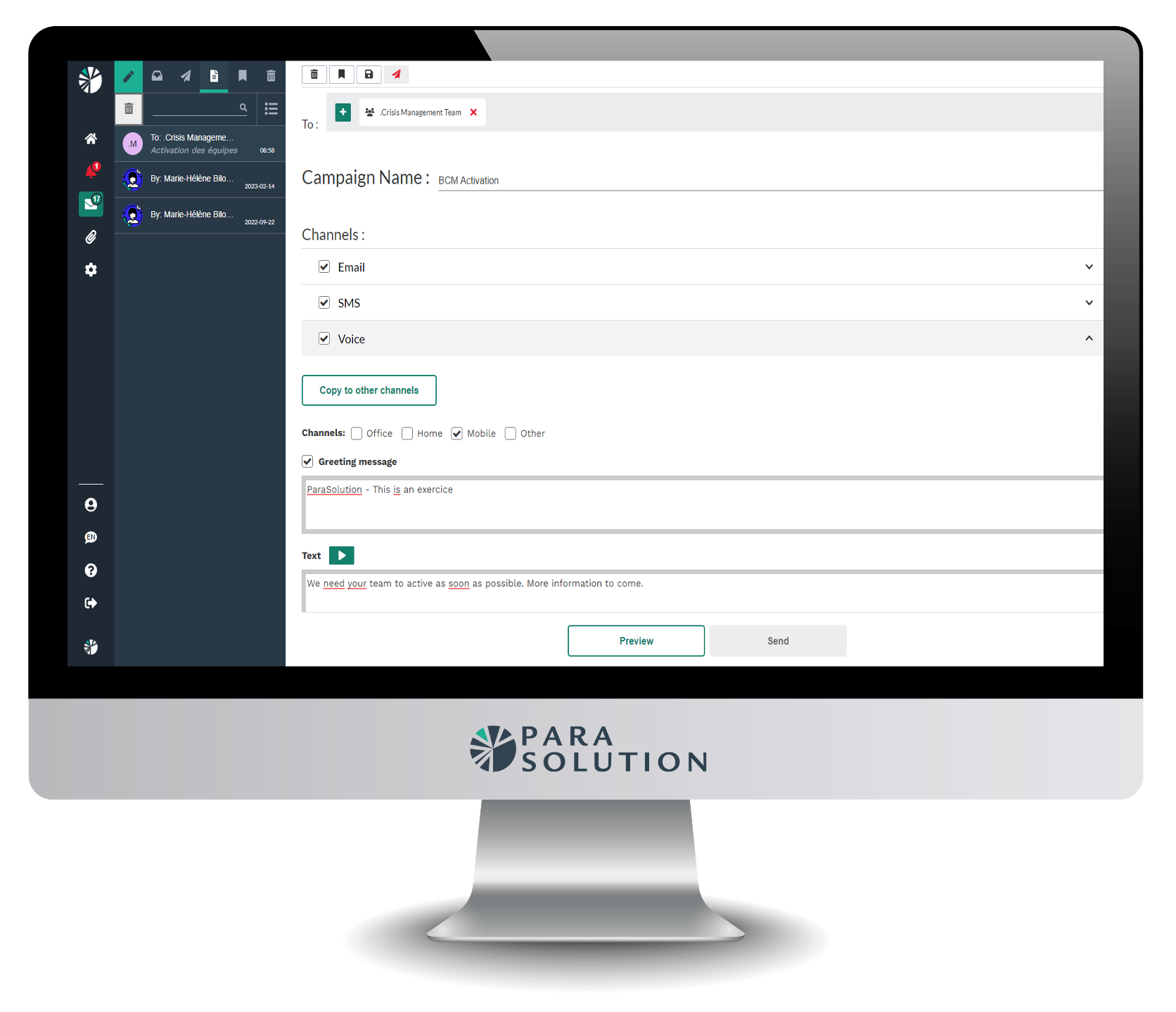
Task: Send via the red paper plane icon
Action: [x=396, y=74]
